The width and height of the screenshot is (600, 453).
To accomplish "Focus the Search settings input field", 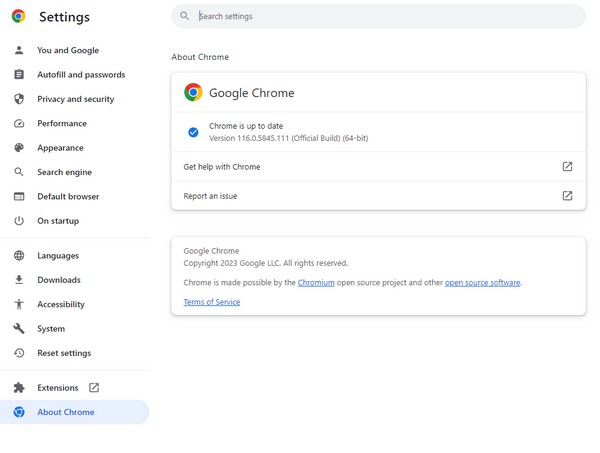I will tap(378, 16).
